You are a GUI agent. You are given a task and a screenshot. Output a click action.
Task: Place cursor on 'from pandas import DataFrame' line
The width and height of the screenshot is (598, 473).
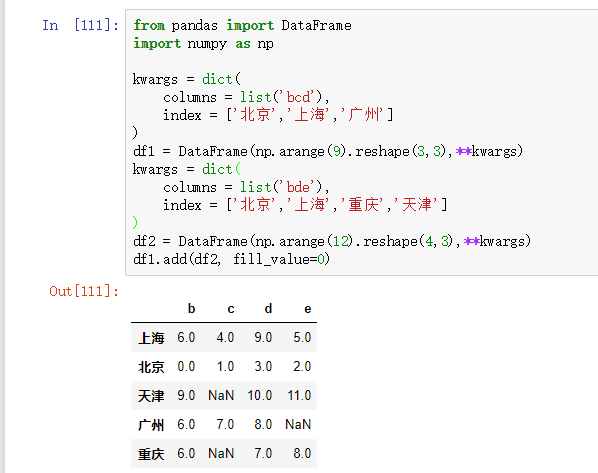point(242,26)
